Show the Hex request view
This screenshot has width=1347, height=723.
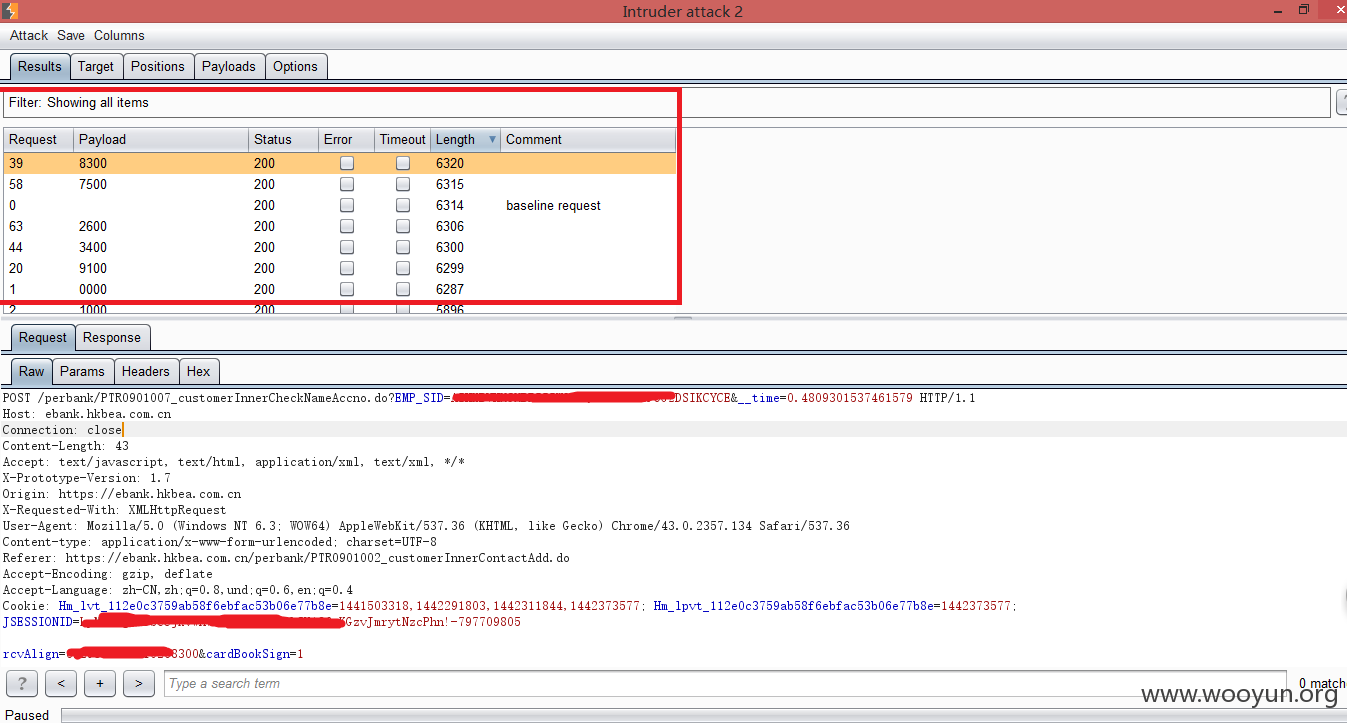pos(199,371)
